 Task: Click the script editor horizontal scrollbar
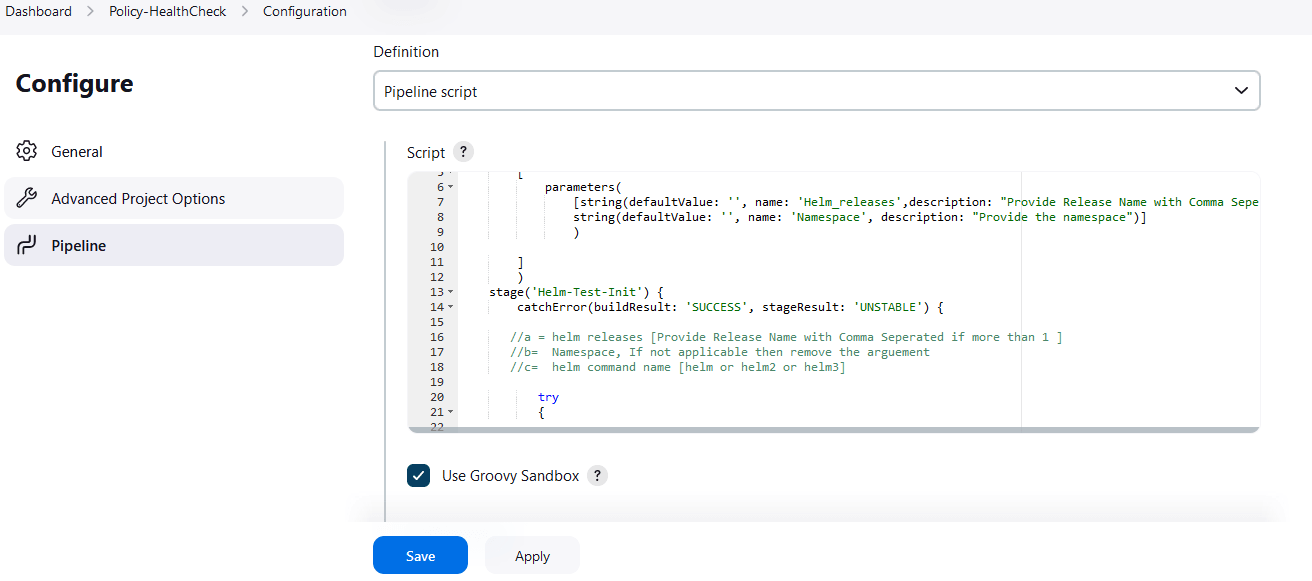tap(834, 430)
